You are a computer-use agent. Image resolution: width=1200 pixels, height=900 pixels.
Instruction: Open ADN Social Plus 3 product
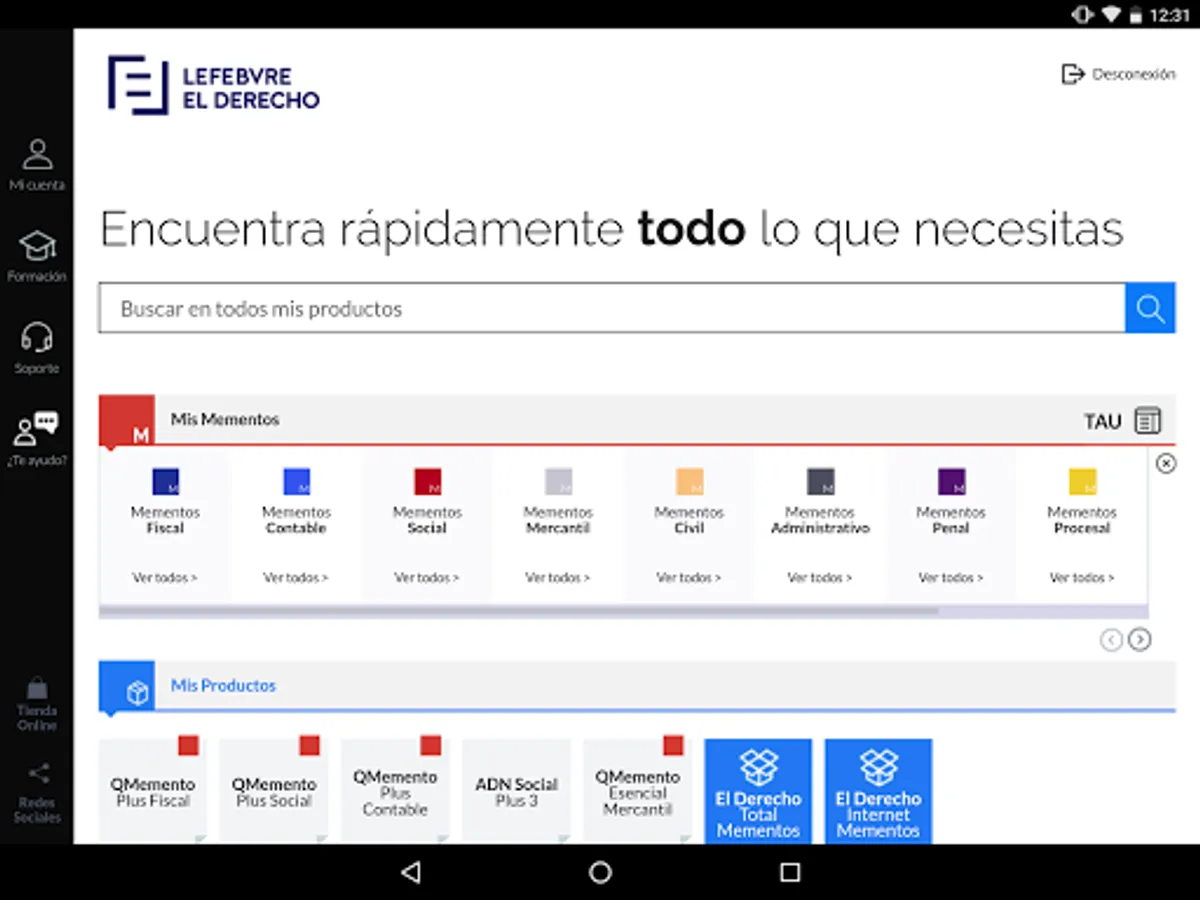coord(516,791)
